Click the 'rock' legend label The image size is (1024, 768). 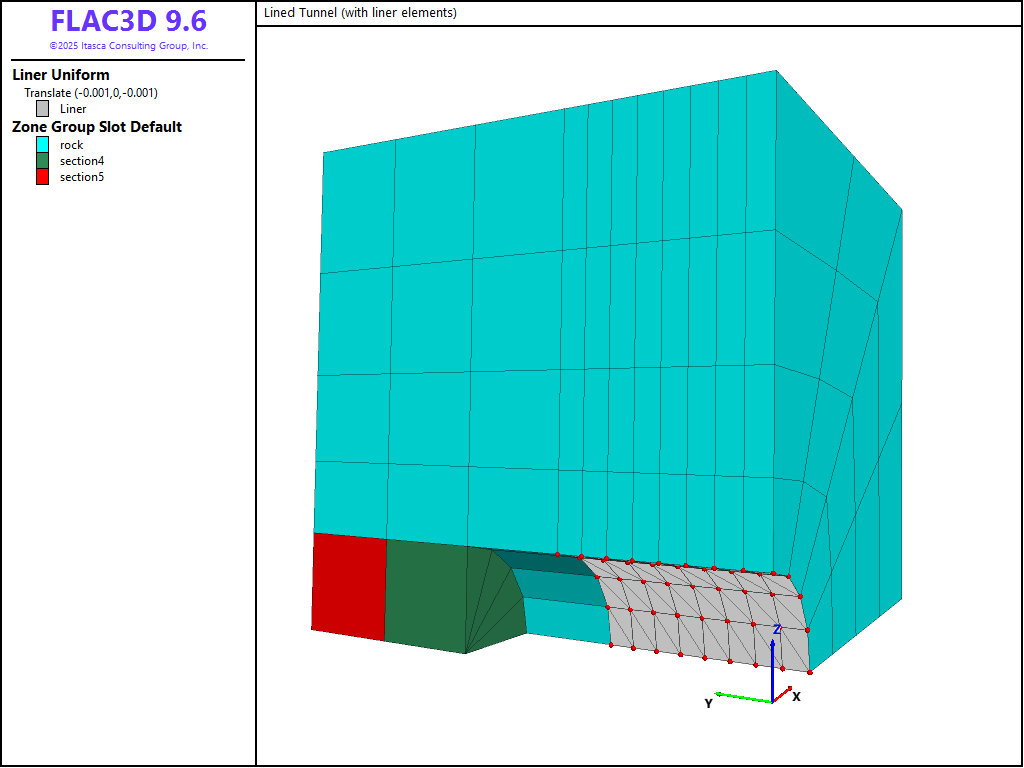point(72,145)
